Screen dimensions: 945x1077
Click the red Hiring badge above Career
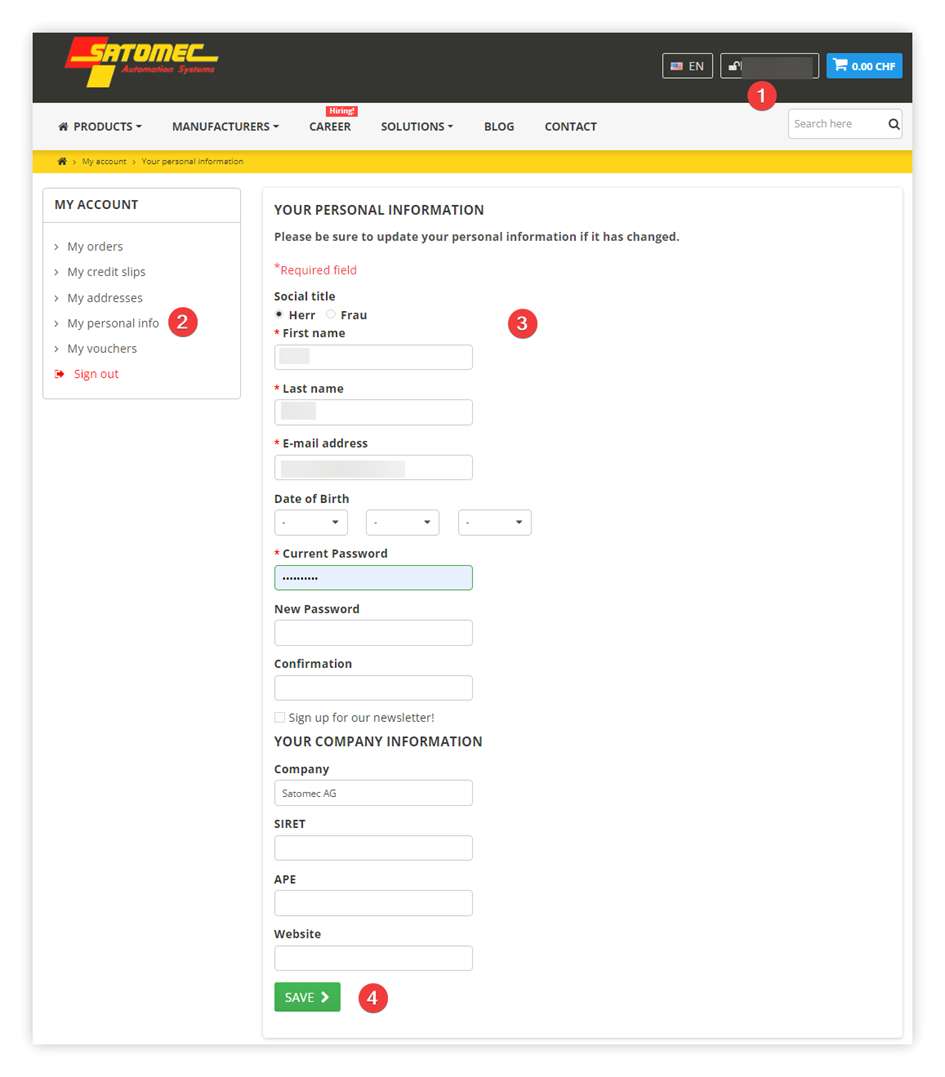(341, 111)
